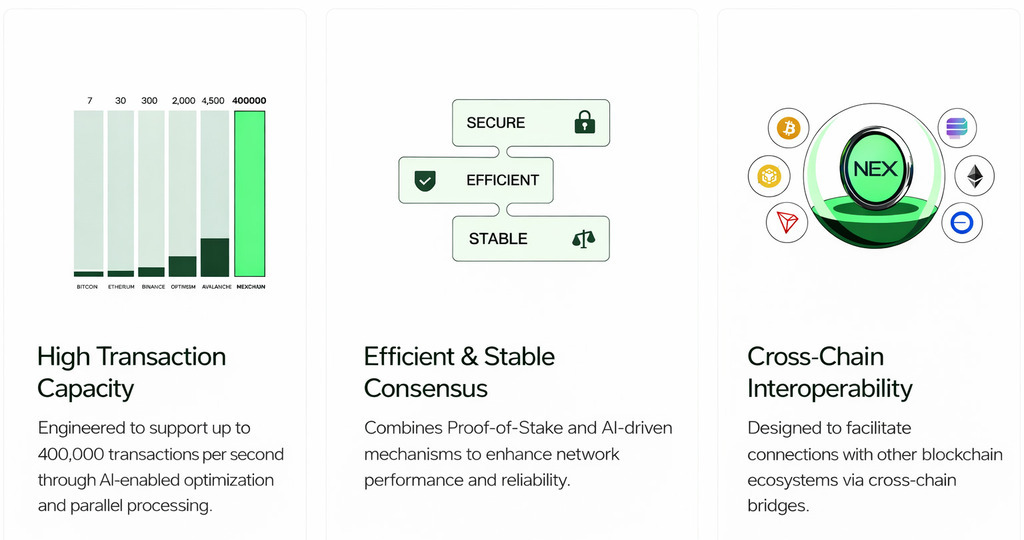The image size is (1024, 540).
Task: Click the padlock icon beside SECURE
Action: tap(584, 123)
